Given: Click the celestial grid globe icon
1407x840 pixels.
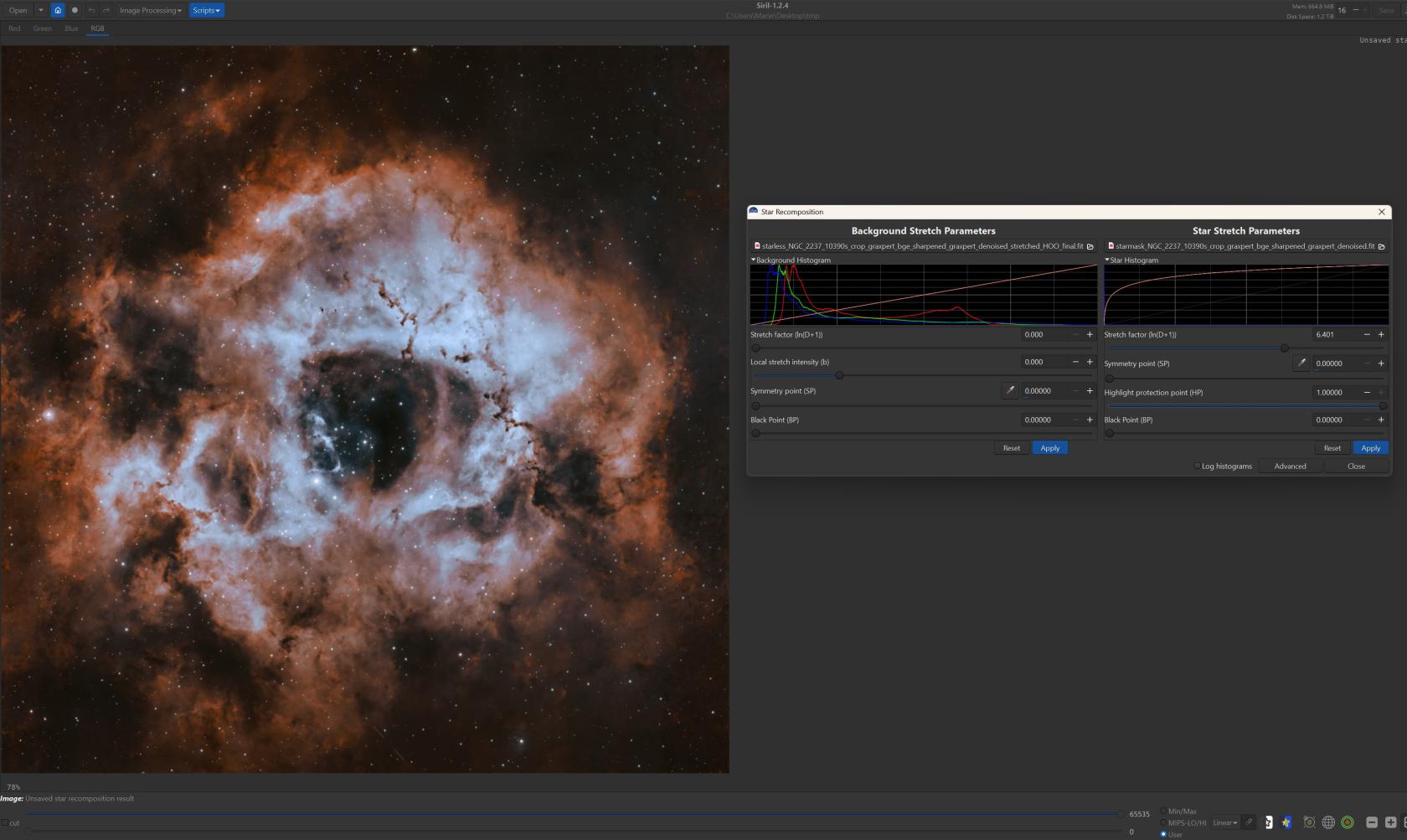Looking at the screenshot, I should coord(1328,822).
